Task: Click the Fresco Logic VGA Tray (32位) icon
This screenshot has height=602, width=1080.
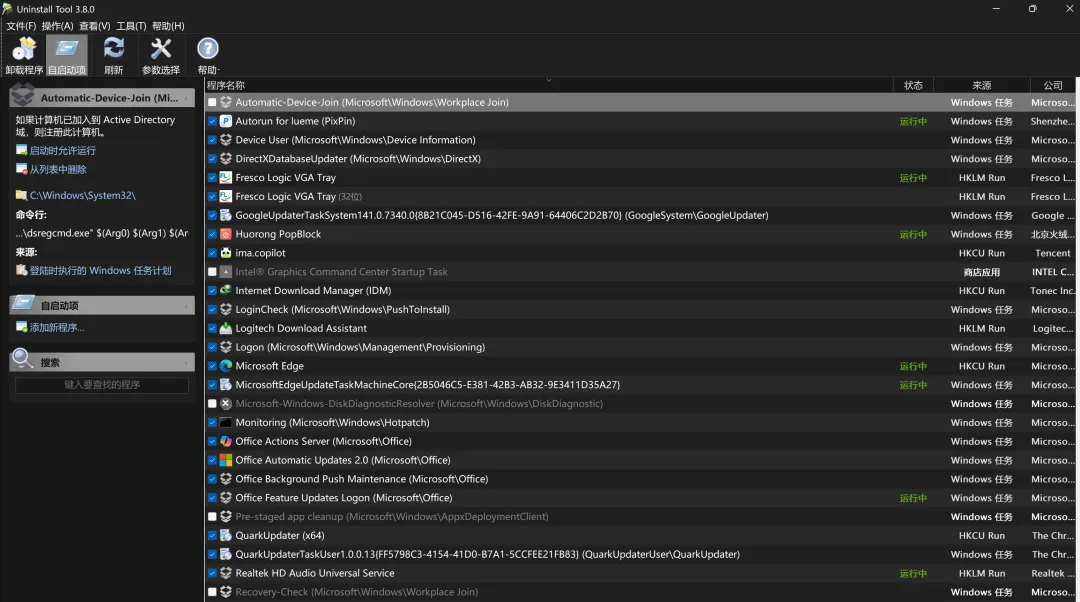Action: click(x=225, y=196)
